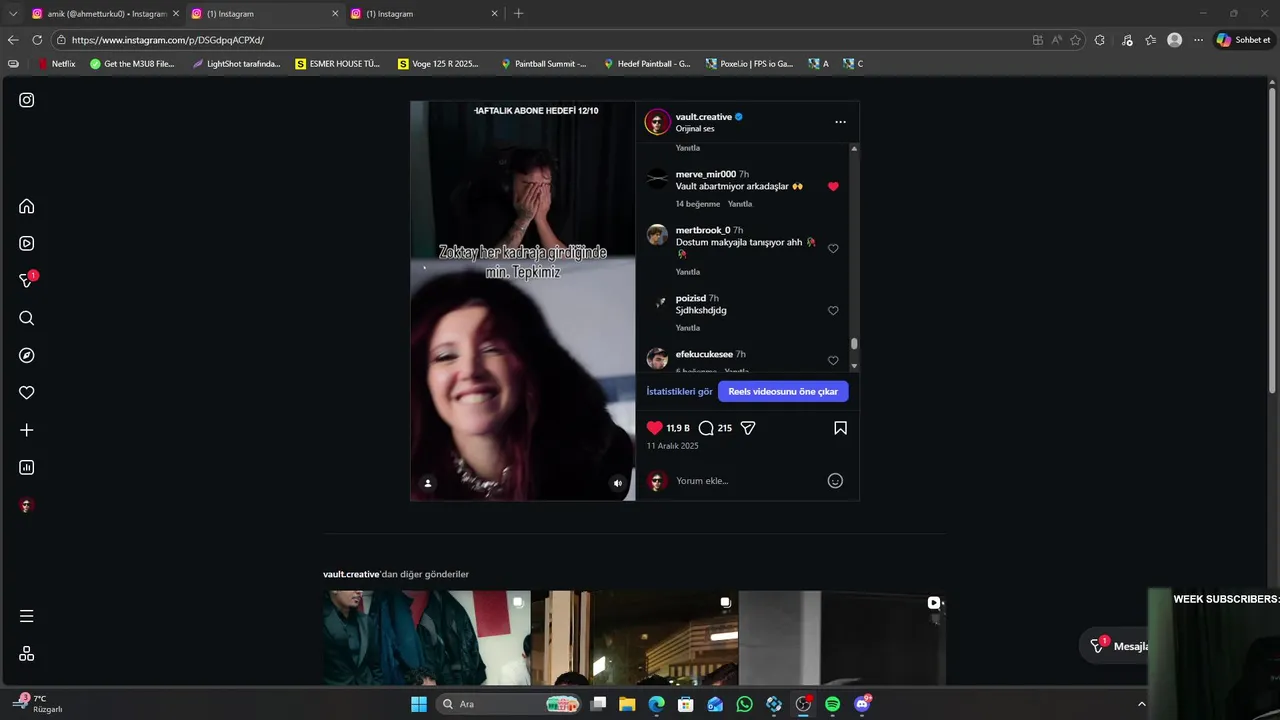
Task: Unlike merve_mir000's comment
Action: (833, 187)
